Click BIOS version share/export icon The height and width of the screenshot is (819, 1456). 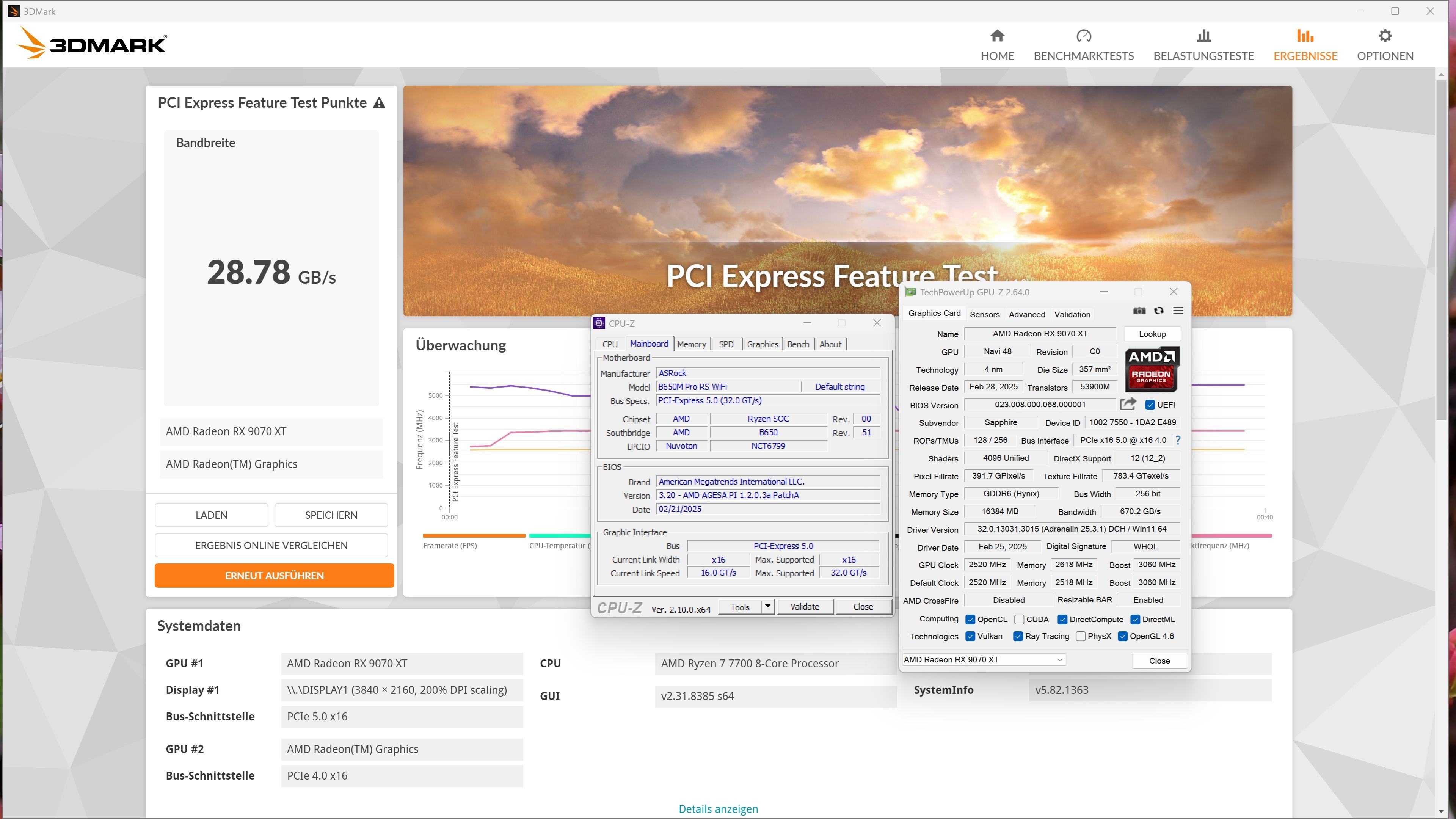click(x=1128, y=404)
